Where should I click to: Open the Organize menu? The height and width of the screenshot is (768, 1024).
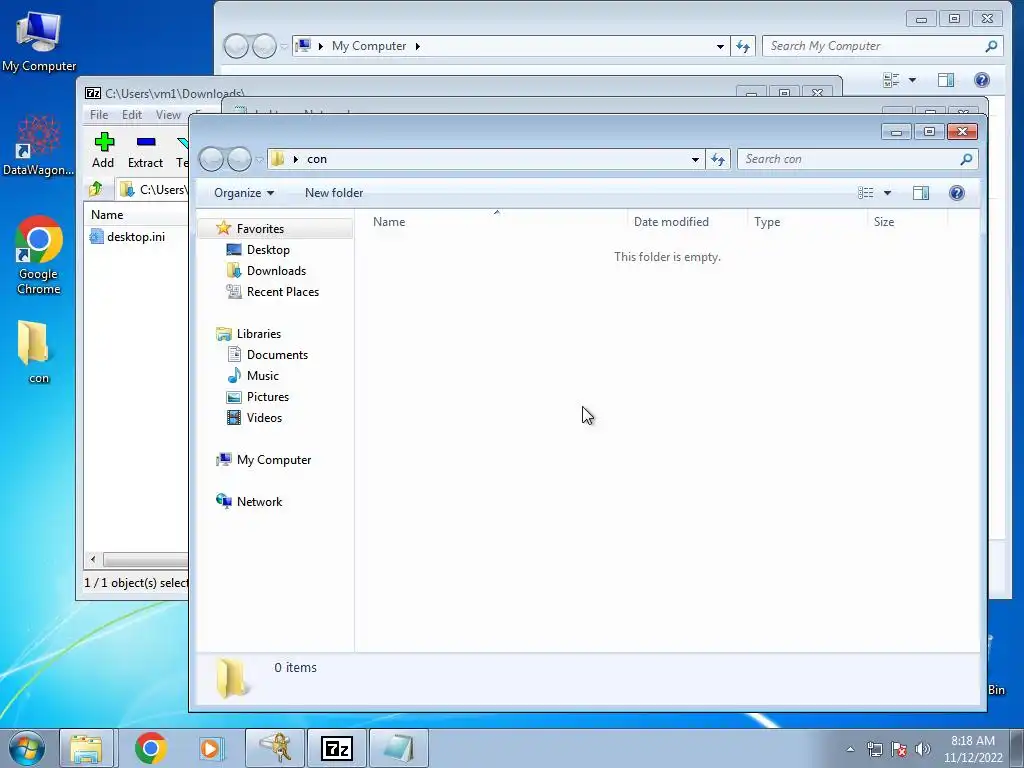[x=244, y=193]
